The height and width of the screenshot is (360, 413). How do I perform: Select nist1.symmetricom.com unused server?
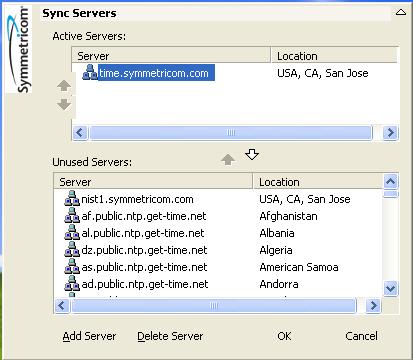(x=137, y=199)
